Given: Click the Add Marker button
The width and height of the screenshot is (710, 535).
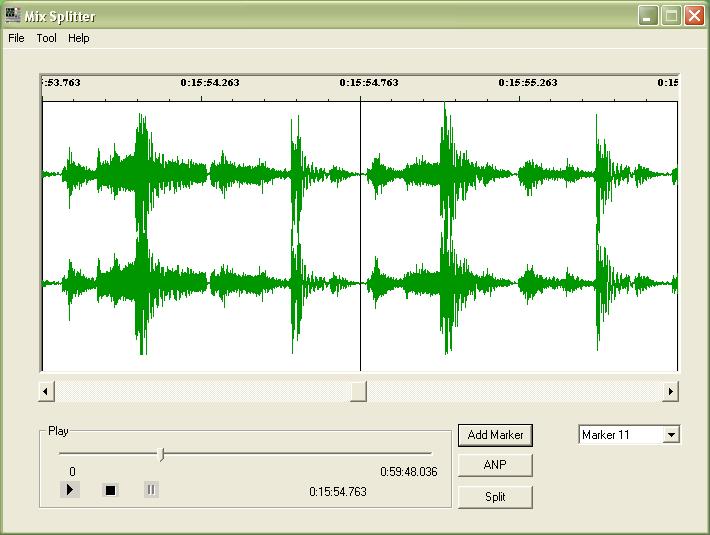Looking at the screenshot, I should click(x=495, y=435).
